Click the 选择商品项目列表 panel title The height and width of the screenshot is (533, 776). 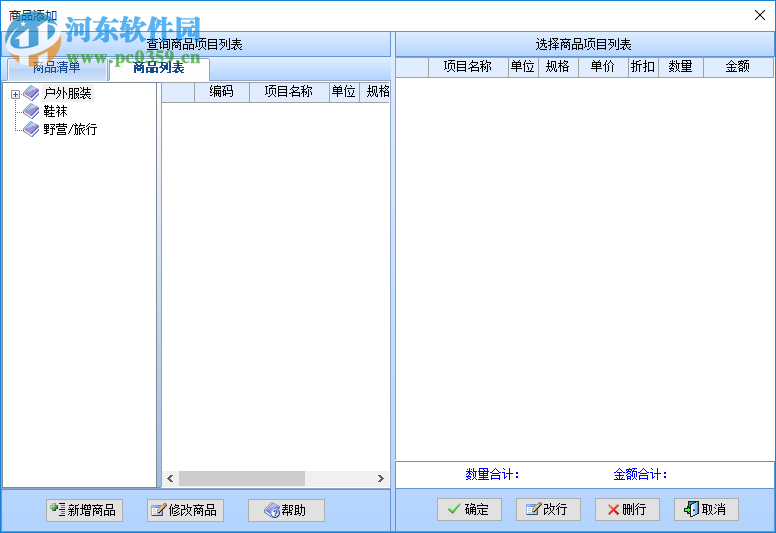[583, 45]
